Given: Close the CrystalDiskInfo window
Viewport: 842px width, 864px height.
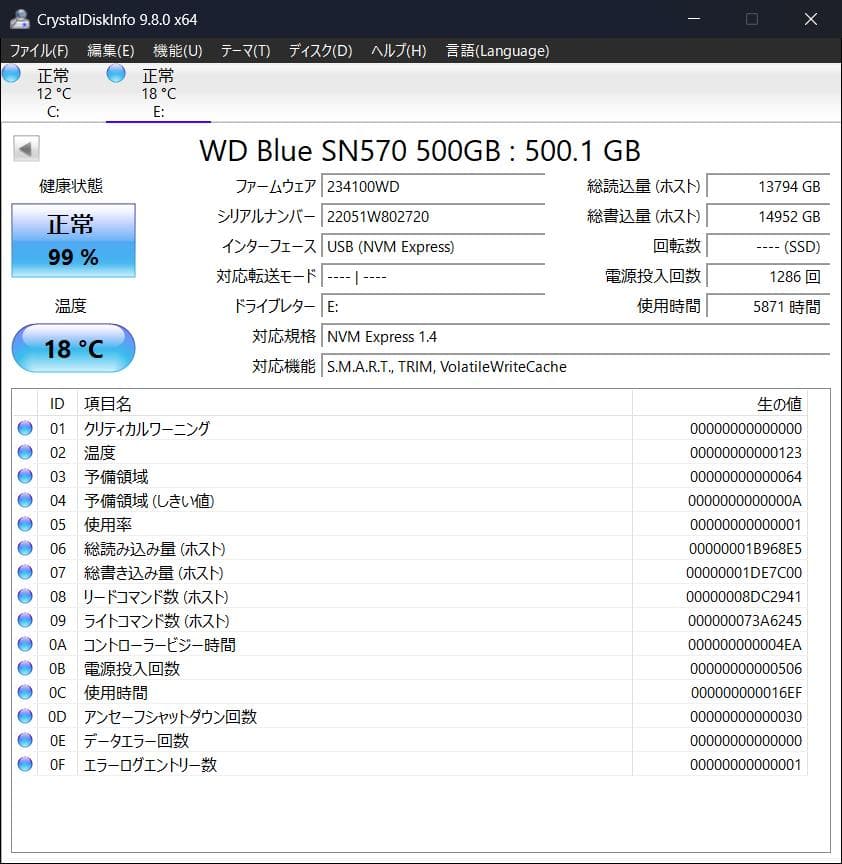Looking at the screenshot, I should pyautogui.click(x=811, y=19).
